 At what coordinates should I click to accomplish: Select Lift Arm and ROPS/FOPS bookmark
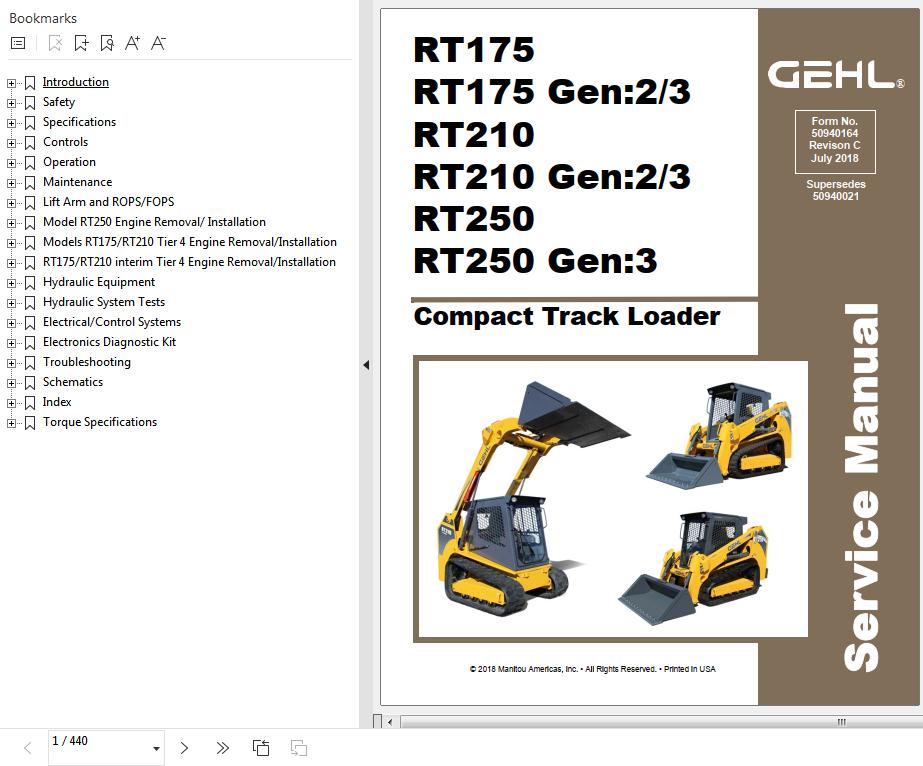click(108, 202)
